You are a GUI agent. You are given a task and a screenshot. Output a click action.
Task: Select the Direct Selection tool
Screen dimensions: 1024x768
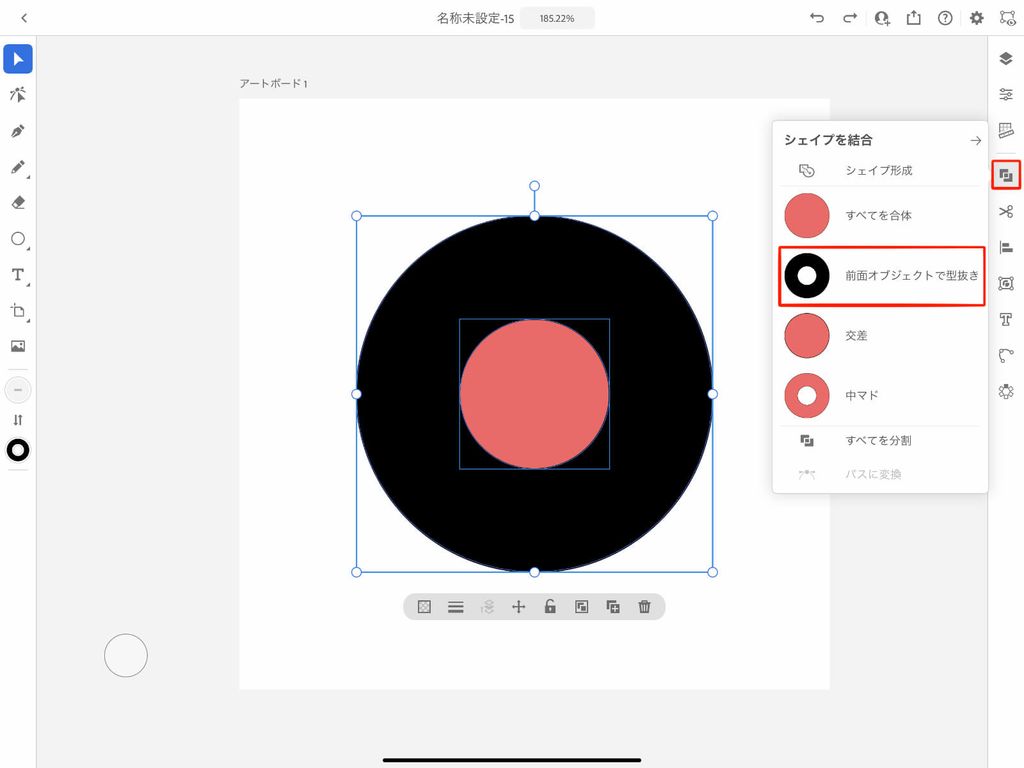[x=18, y=95]
